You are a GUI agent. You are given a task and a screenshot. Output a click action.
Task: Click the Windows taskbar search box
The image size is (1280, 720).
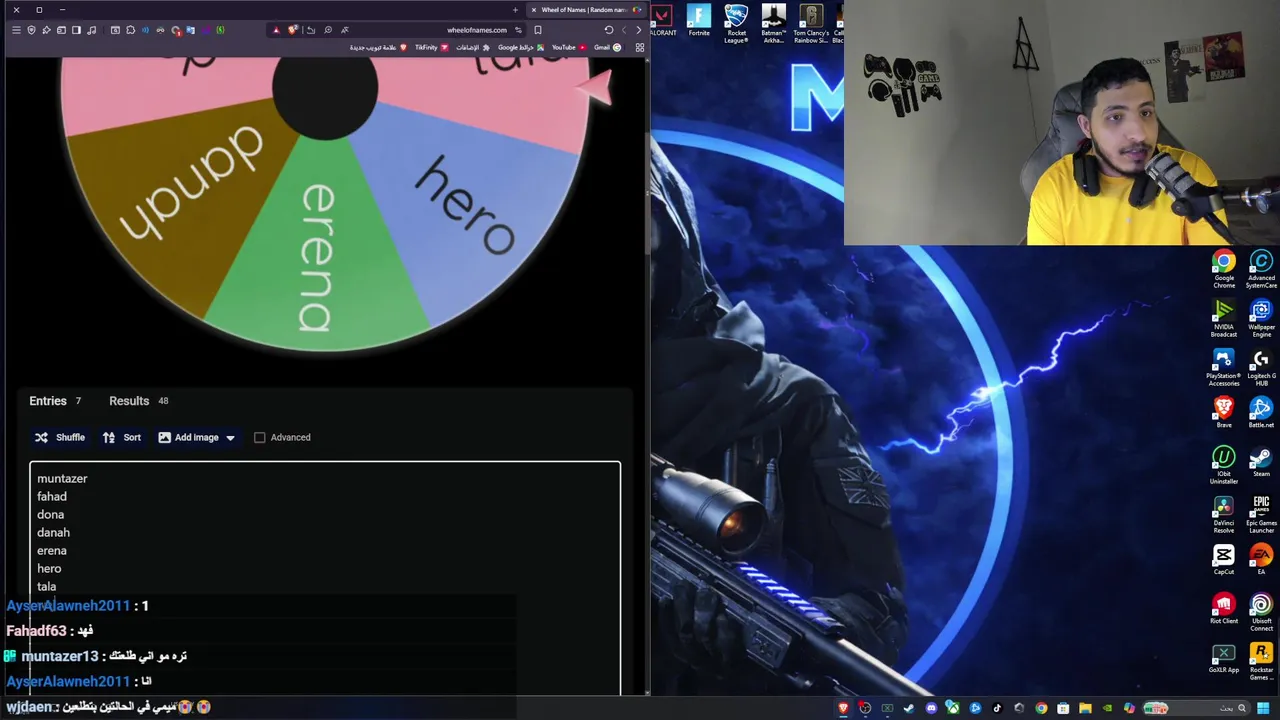(1197, 708)
